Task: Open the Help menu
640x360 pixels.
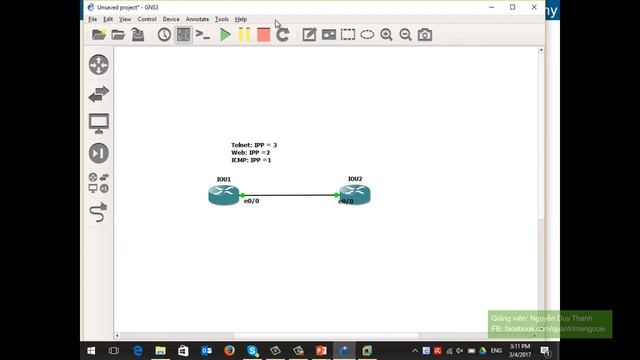Action: [241, 19]
